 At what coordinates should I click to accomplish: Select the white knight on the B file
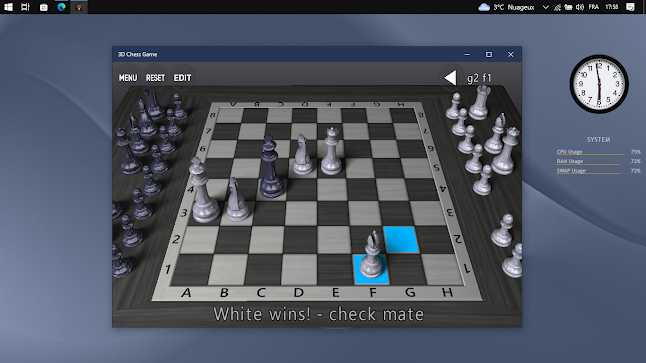[x=237, y=200]
